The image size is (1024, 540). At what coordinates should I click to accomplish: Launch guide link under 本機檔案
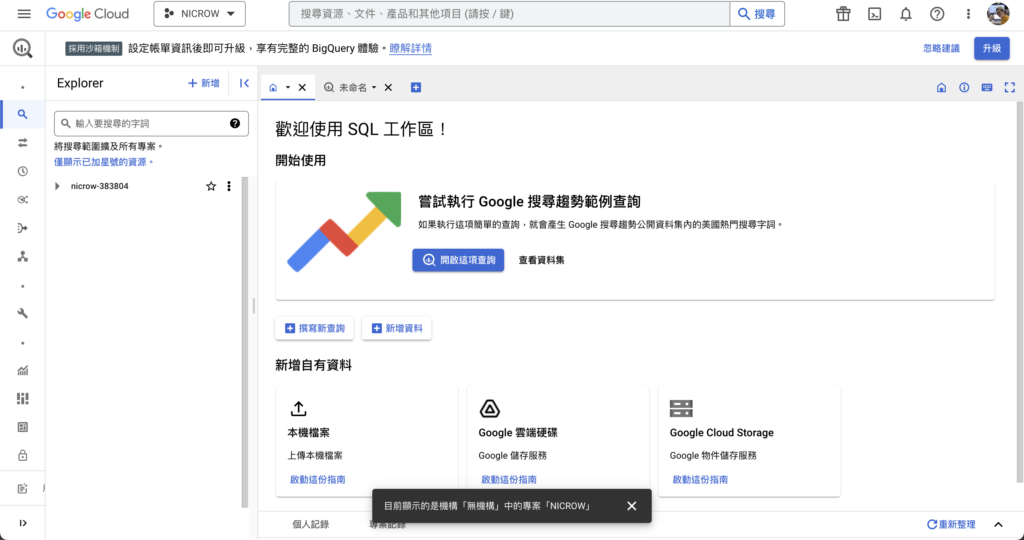pos(317,479)
